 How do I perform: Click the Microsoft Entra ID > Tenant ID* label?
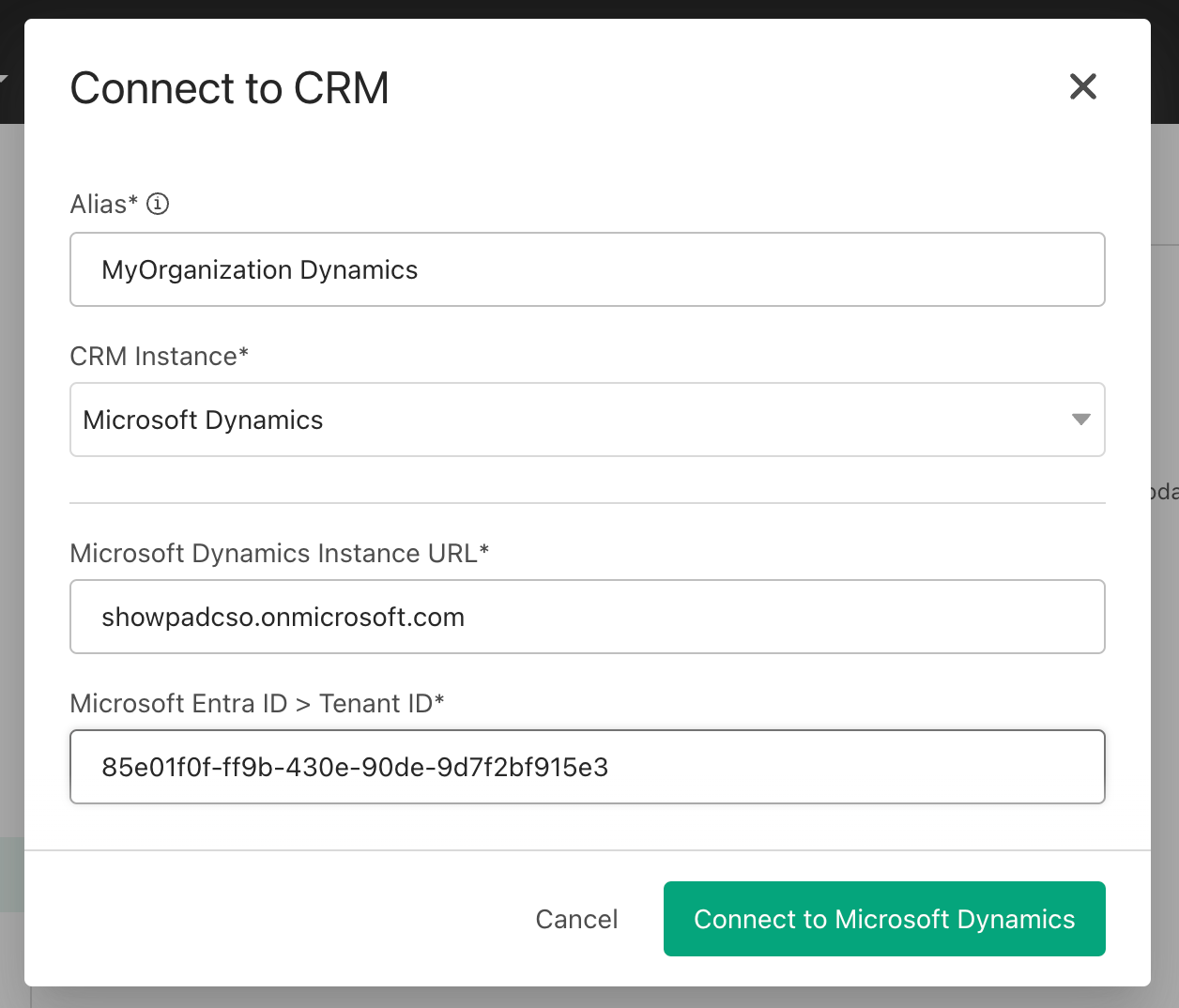coord(257,704)
